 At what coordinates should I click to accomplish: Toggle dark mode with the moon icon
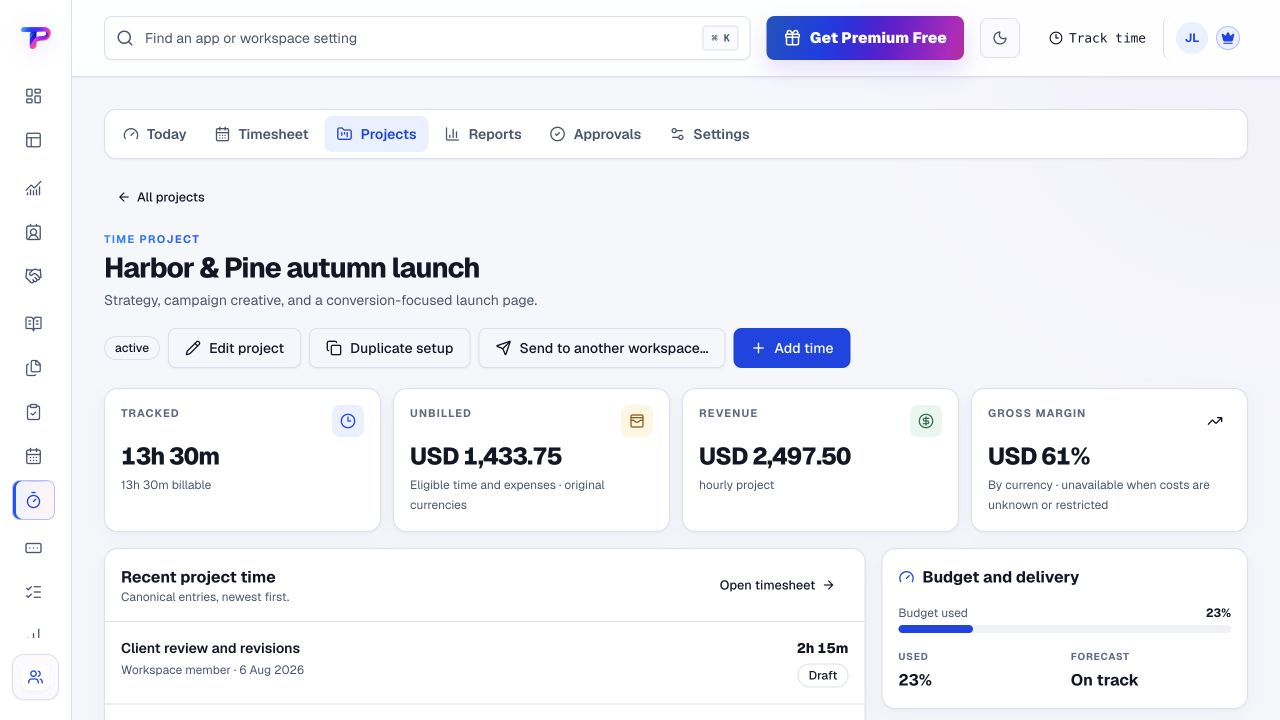pos(1000,38)
